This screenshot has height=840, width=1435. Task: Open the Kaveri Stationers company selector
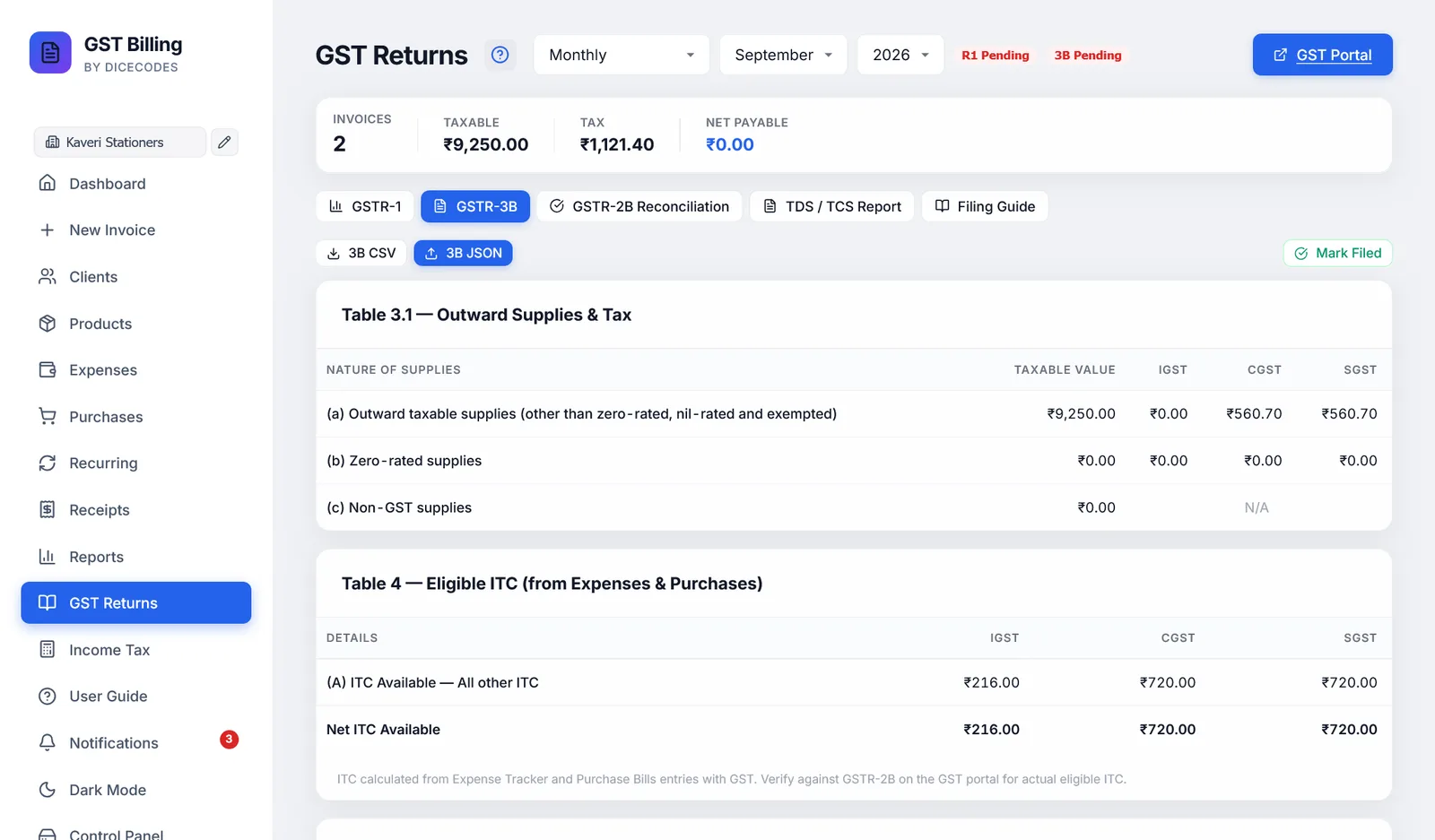(120, 142)
